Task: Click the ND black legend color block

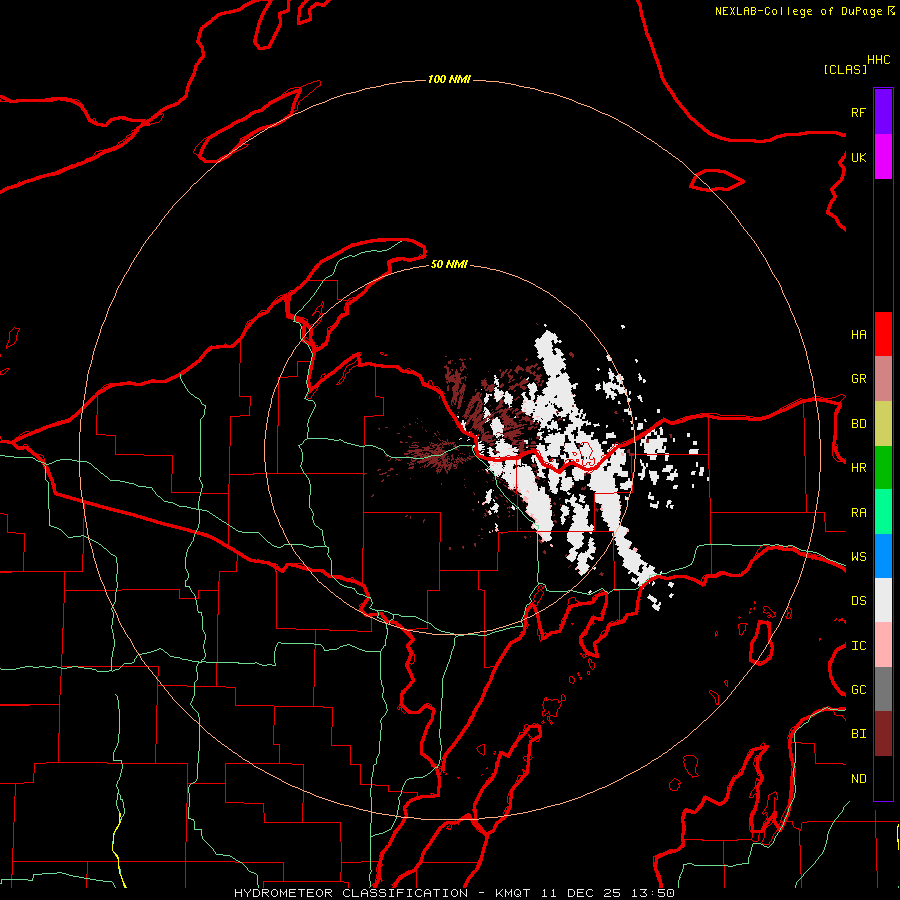Action: coord(883,778)
